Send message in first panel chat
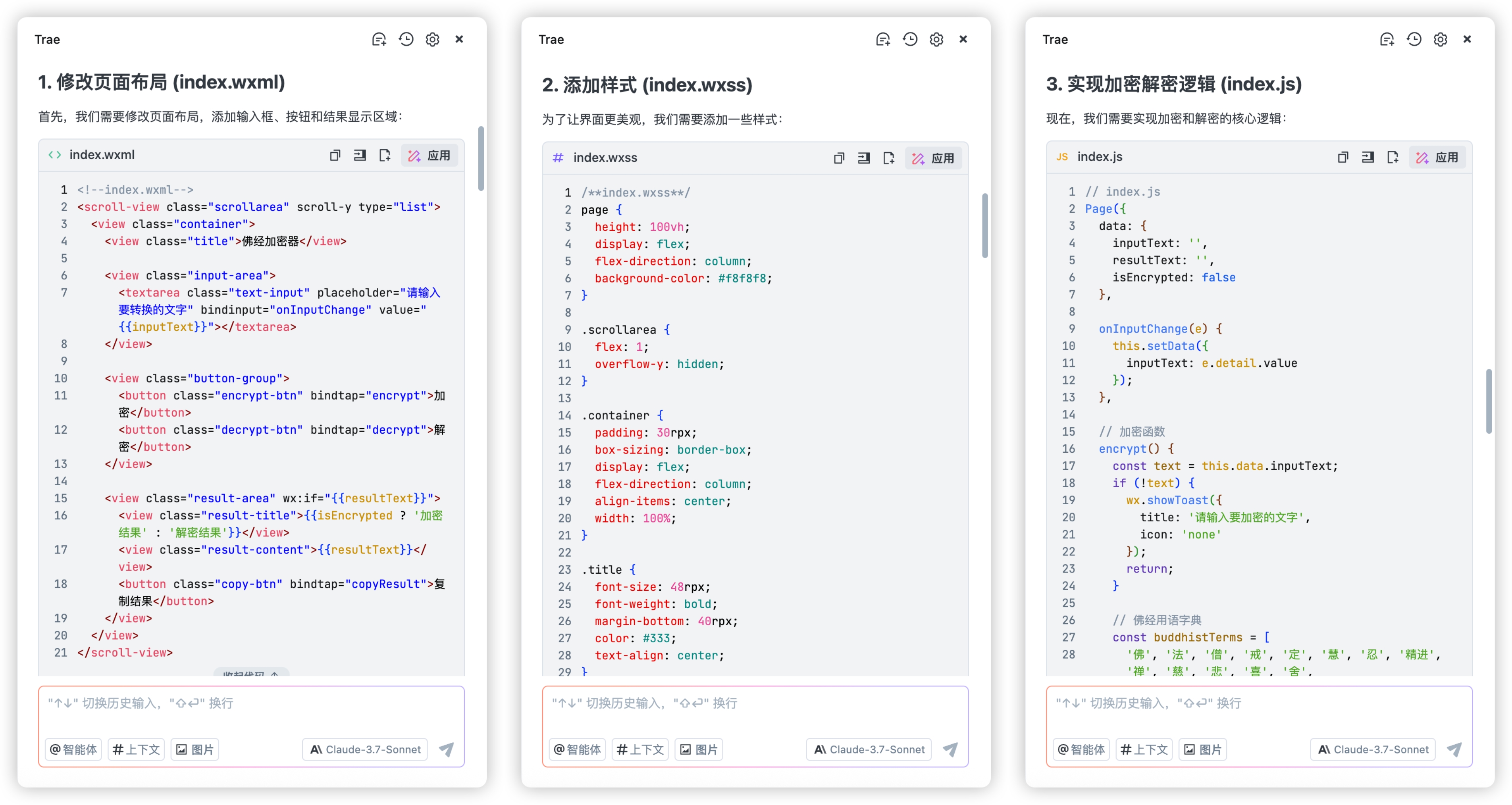 point(447,749)
